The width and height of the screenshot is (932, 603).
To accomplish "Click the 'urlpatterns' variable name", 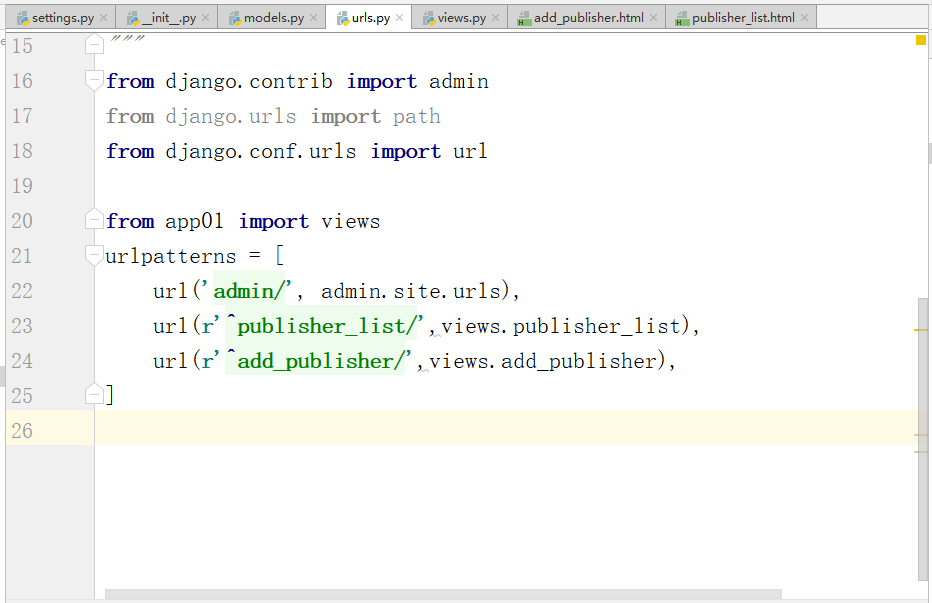I will click(x=171, y=256).
